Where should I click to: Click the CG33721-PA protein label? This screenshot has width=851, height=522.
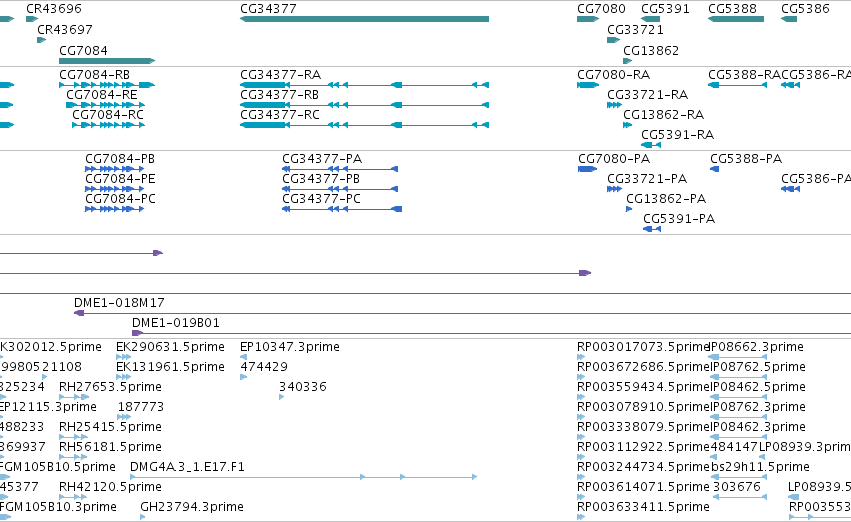[647, 179]
